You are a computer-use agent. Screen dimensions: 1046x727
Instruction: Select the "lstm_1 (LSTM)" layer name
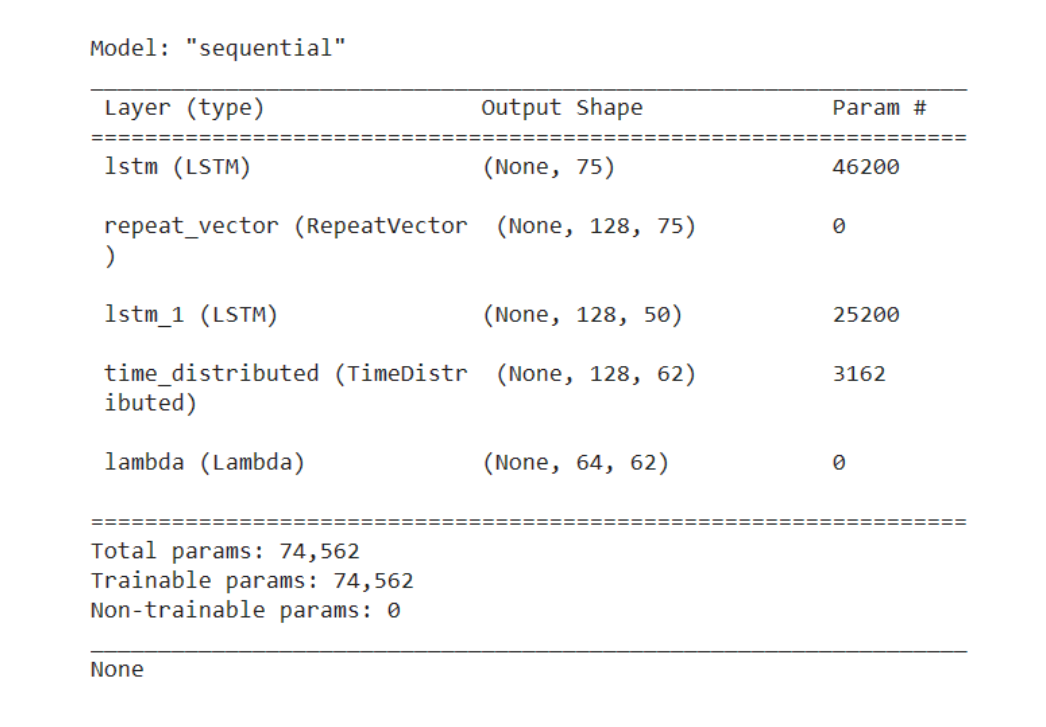[190, 315]
